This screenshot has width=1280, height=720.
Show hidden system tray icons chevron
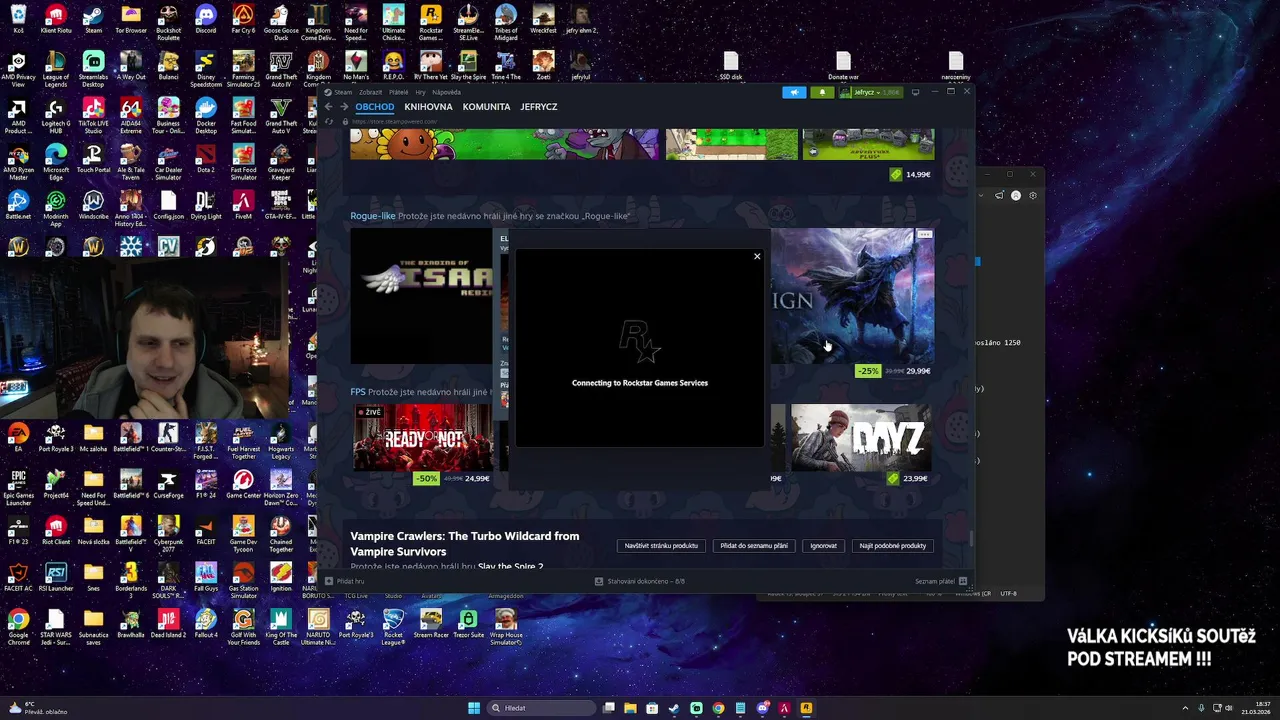tap(1185, 708)
